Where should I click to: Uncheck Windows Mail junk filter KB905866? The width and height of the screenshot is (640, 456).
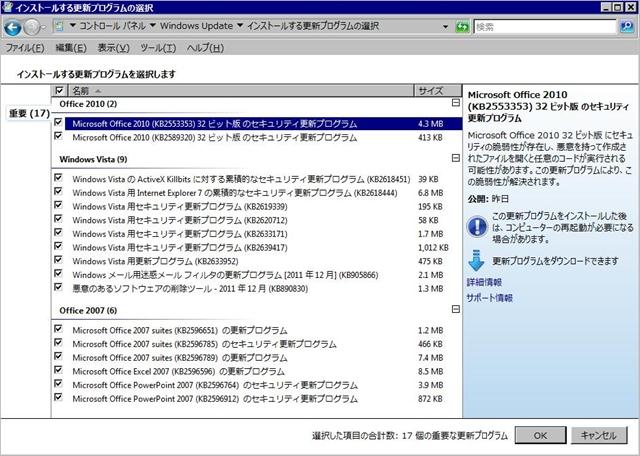pyautogui.click(x=58, y=273)
